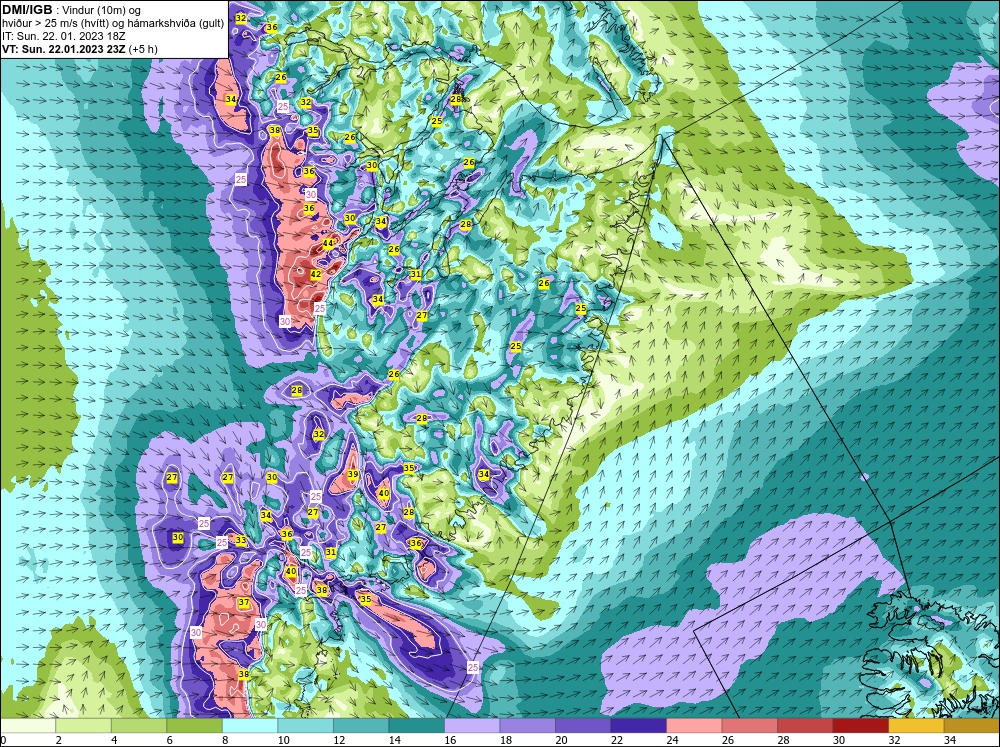Viewport: 1000px width, 747px height.
Task: Click legend swatch between 14 and 16
Action: click(416, 725)
